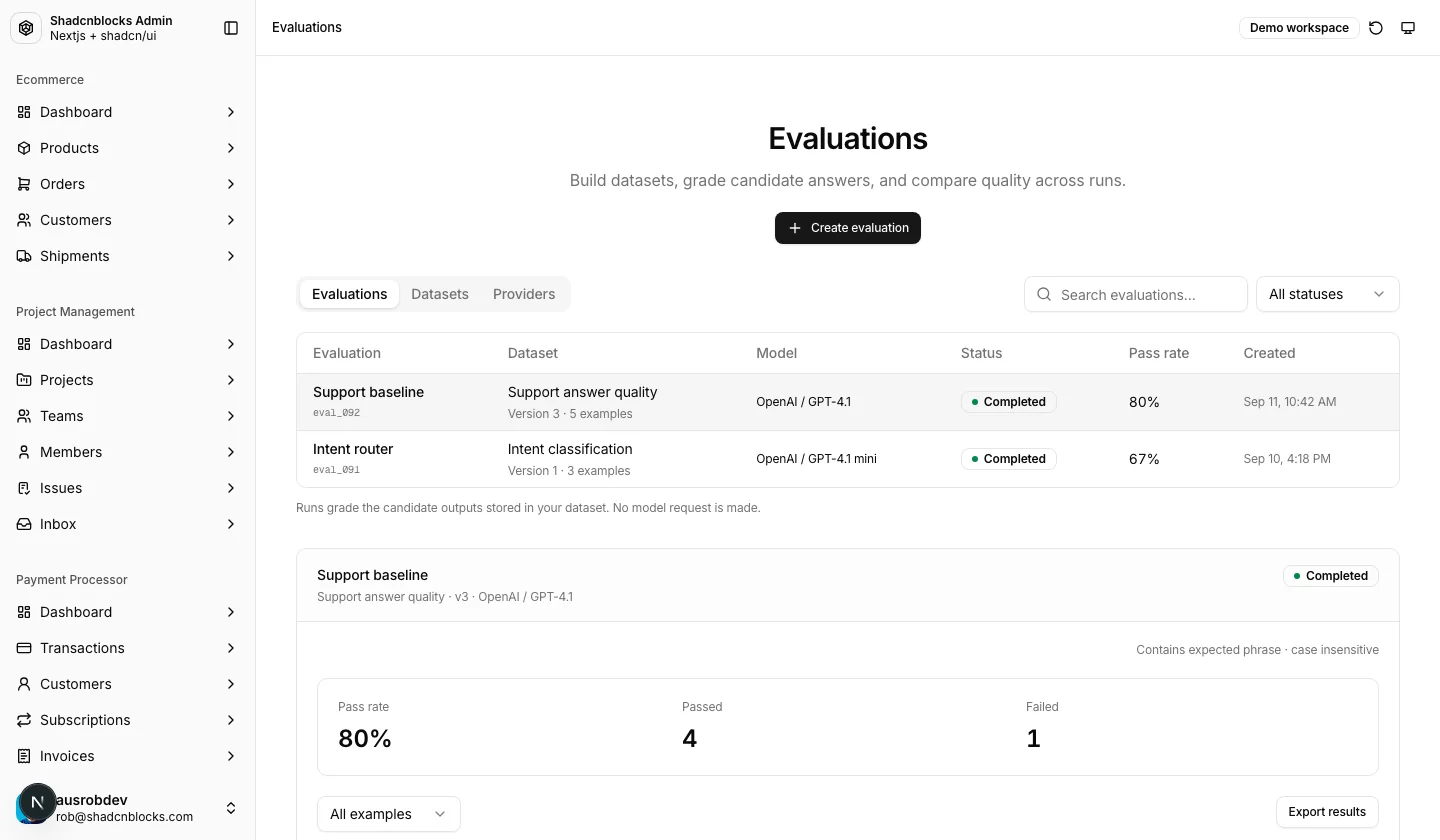Open the All statuses dropdown
This screenshot has height=840, width=1440.
(x=1327, y=294)
